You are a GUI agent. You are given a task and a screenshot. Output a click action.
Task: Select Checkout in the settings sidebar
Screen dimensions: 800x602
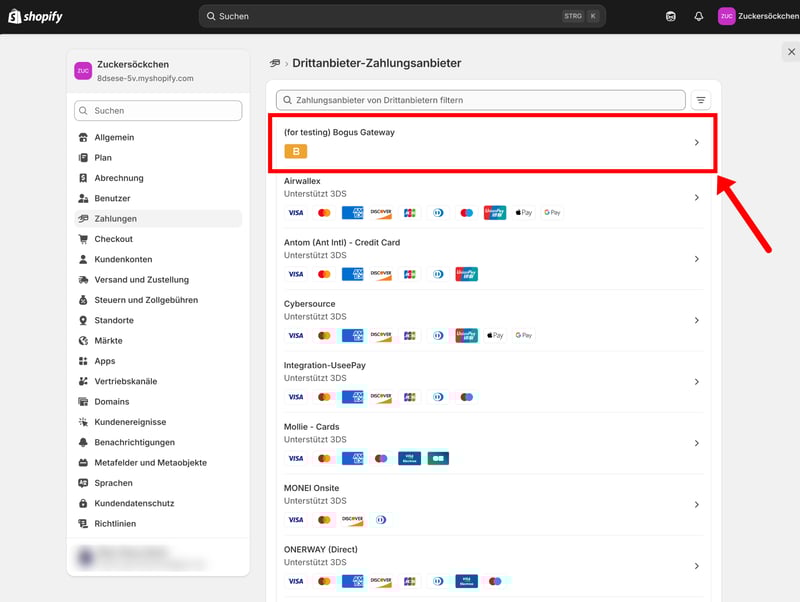click(113, 239)
